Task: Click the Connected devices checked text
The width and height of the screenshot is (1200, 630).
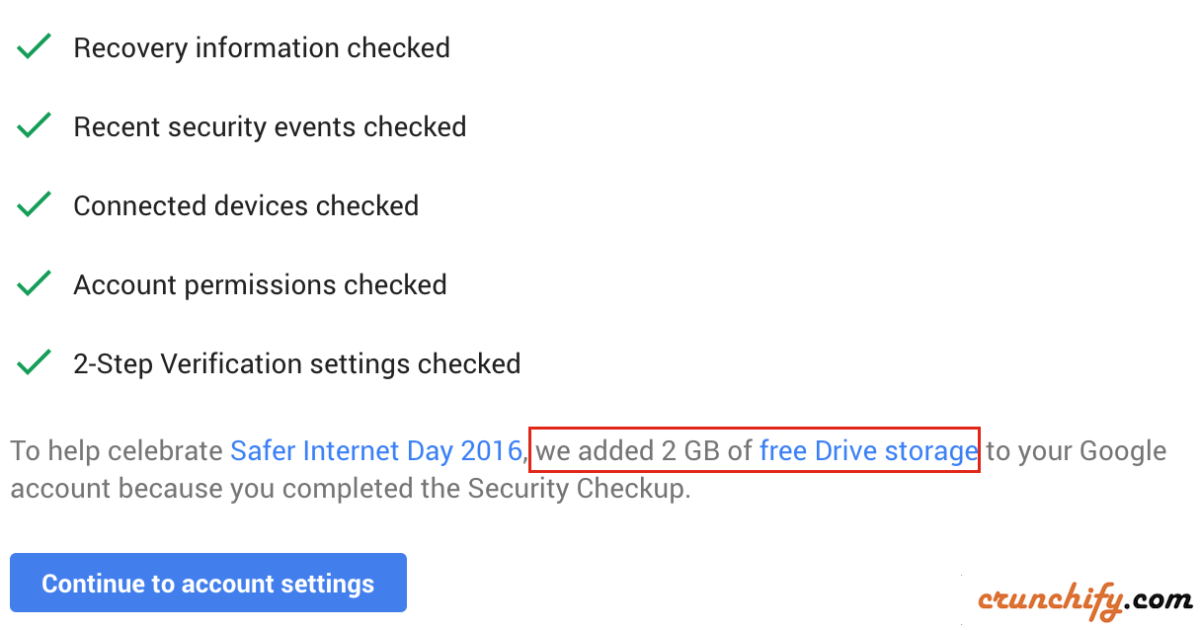Action: pos(246,205)
